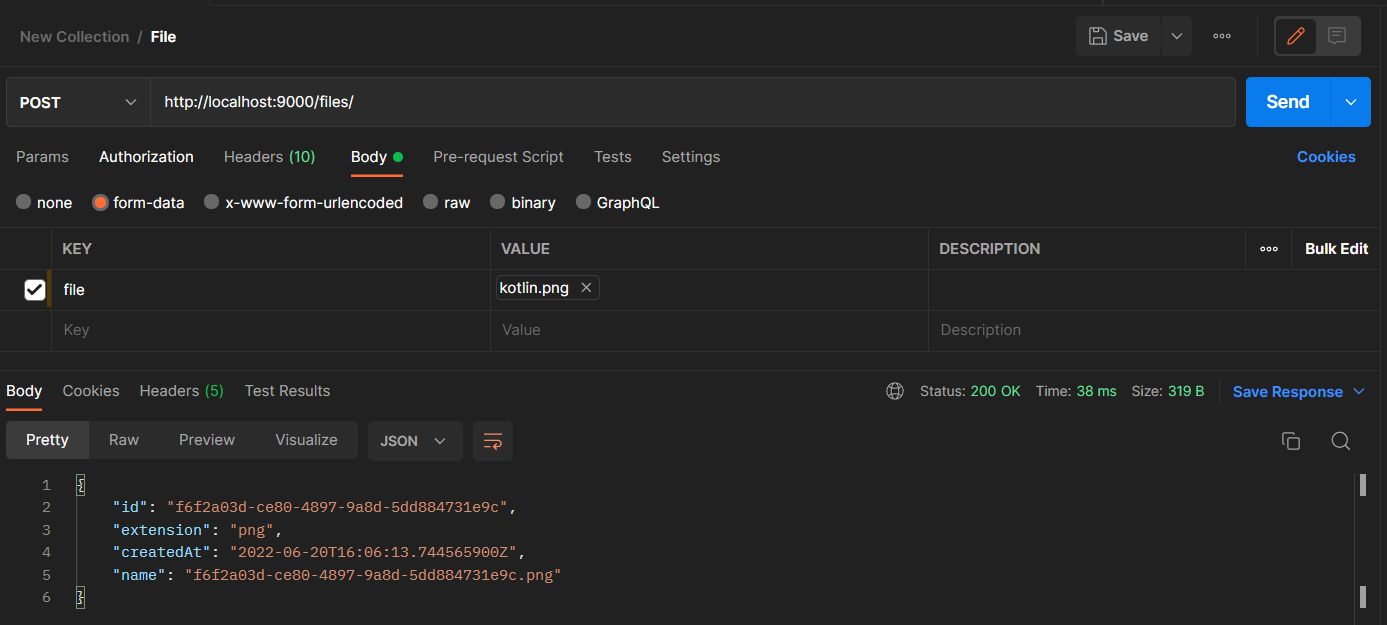Switch to edit mode pencil icon
Viewport: 1387px width, 625px height.
tap(1296, 36)
